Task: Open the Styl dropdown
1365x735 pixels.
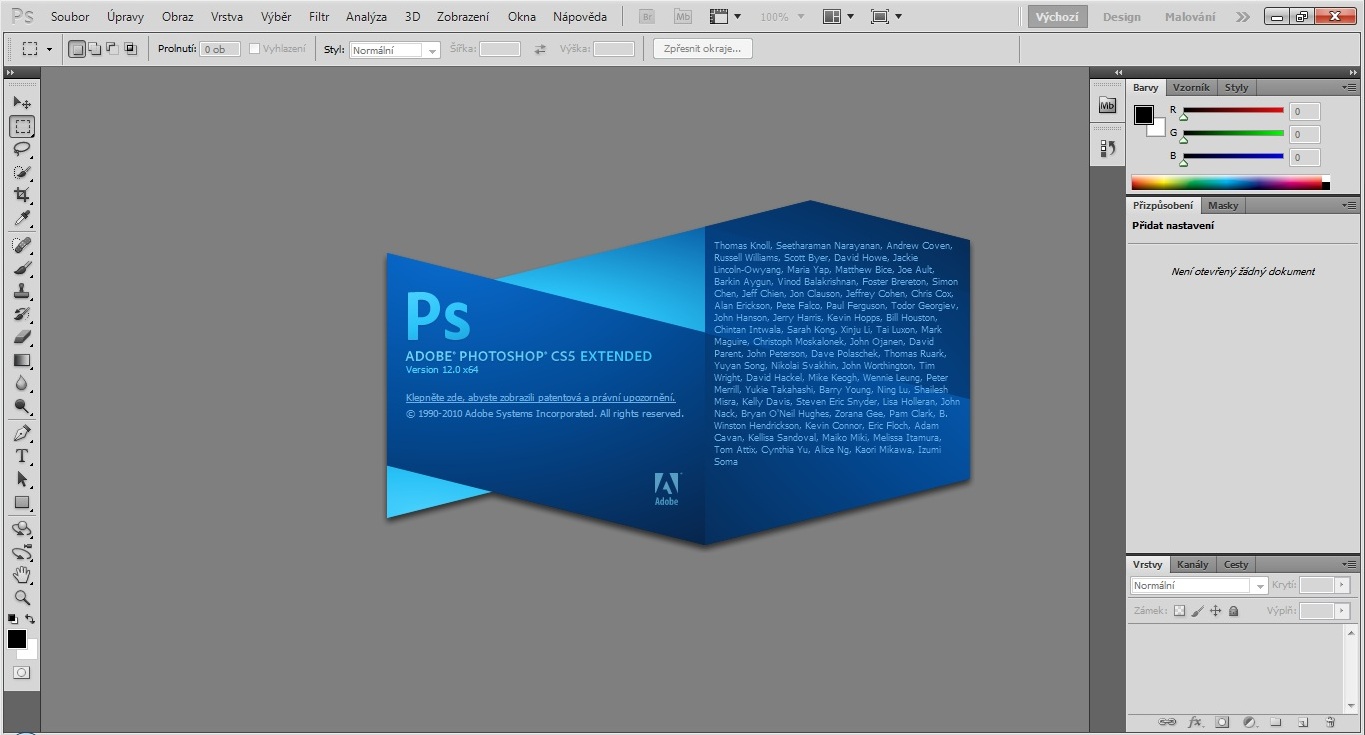Action: 395,50
